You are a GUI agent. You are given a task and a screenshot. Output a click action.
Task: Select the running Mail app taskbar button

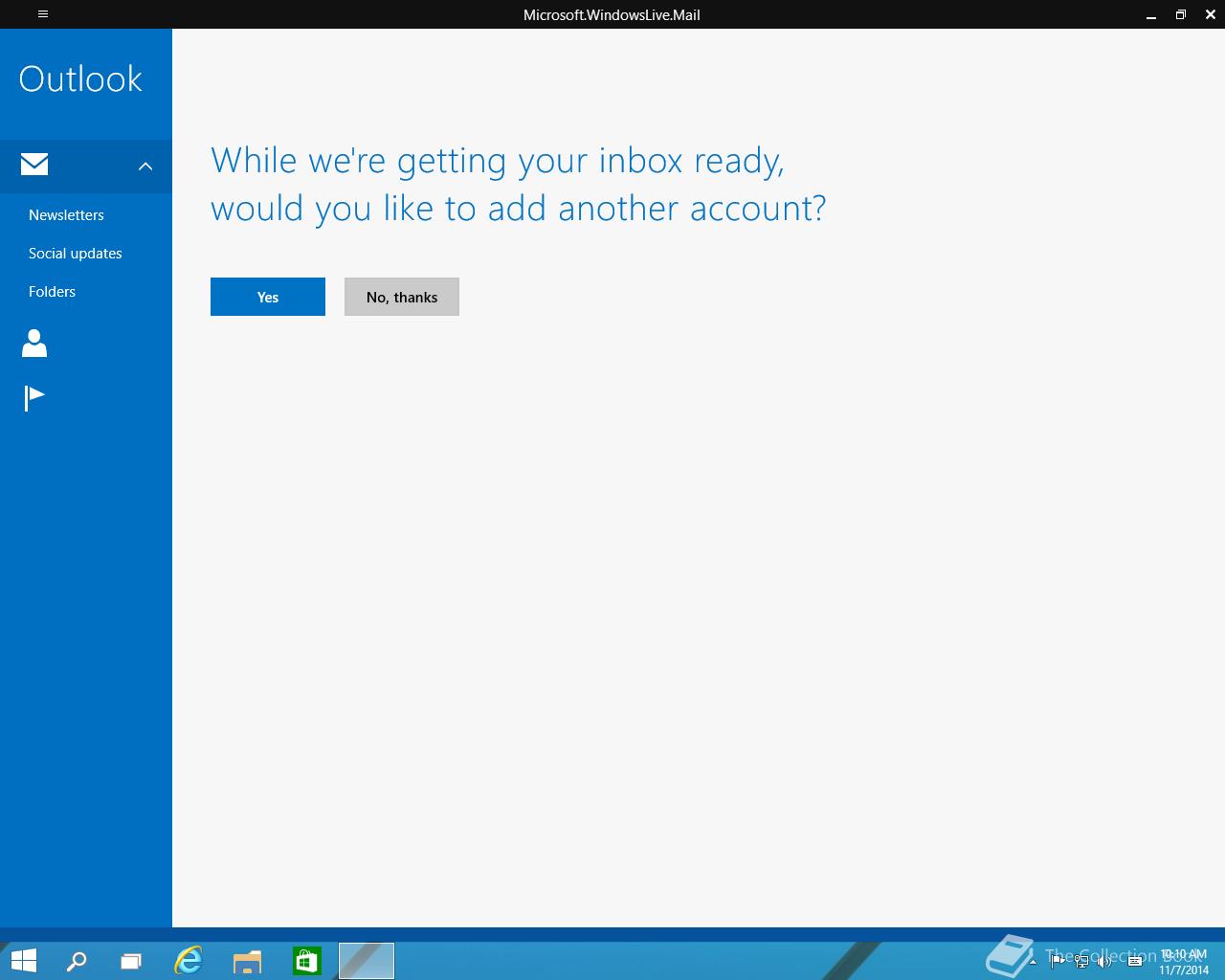coord(367,961)
